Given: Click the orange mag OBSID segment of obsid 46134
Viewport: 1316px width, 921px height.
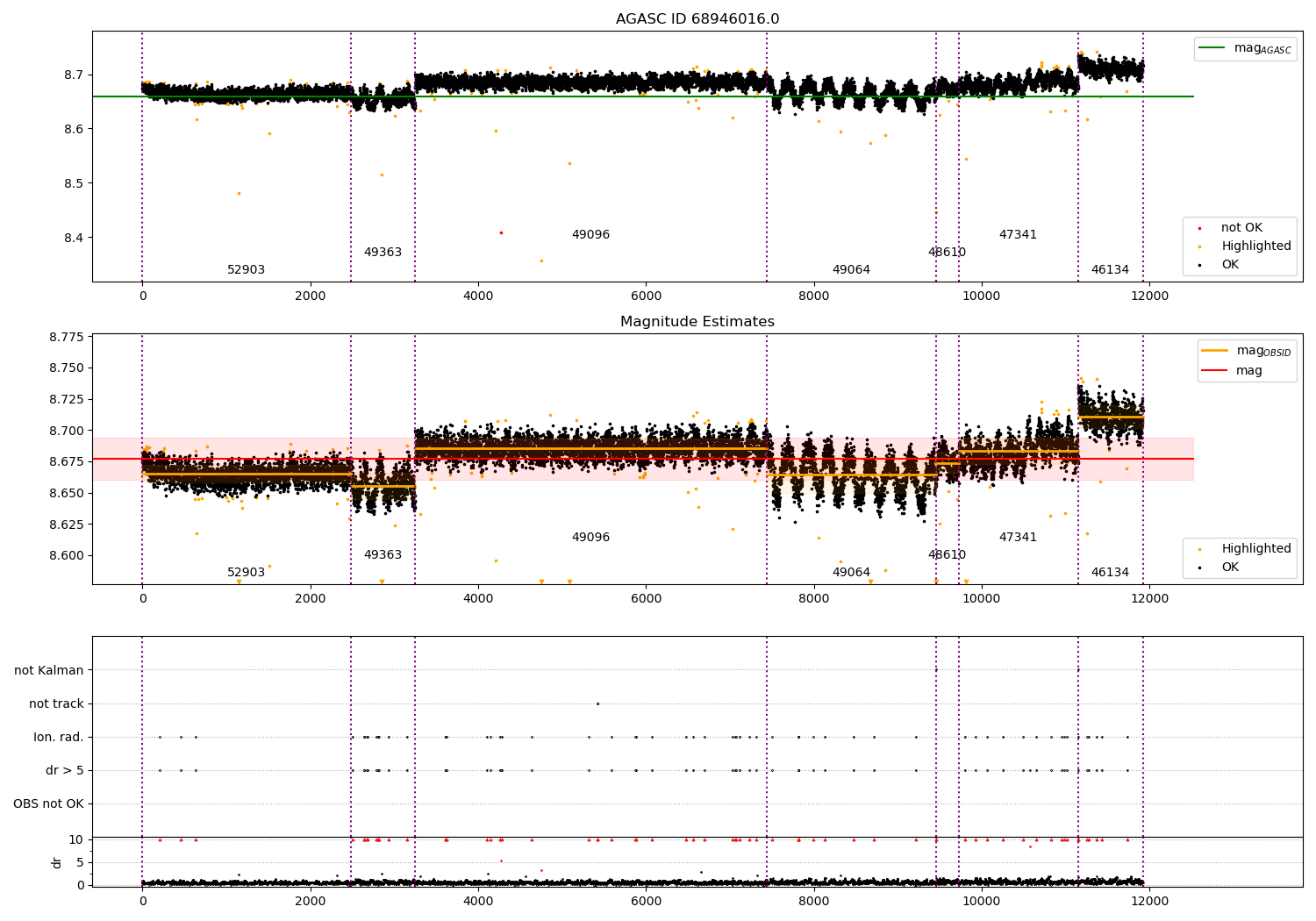Looking at the screenshot, I should click(1111, 417).
